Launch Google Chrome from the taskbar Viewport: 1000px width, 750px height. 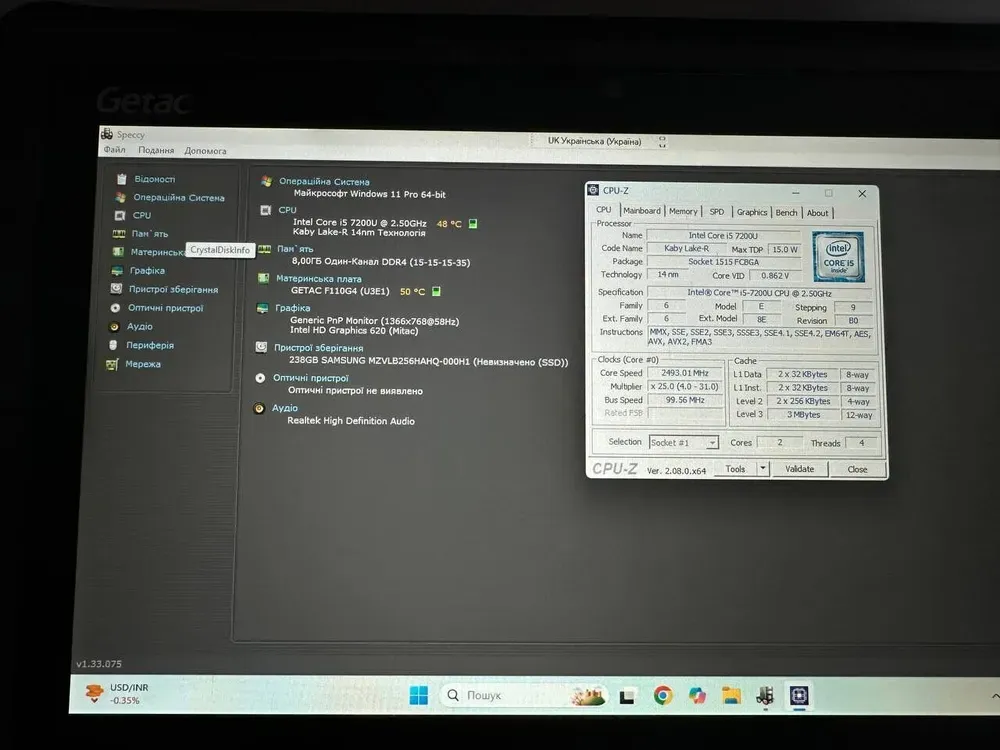point(663,695)
